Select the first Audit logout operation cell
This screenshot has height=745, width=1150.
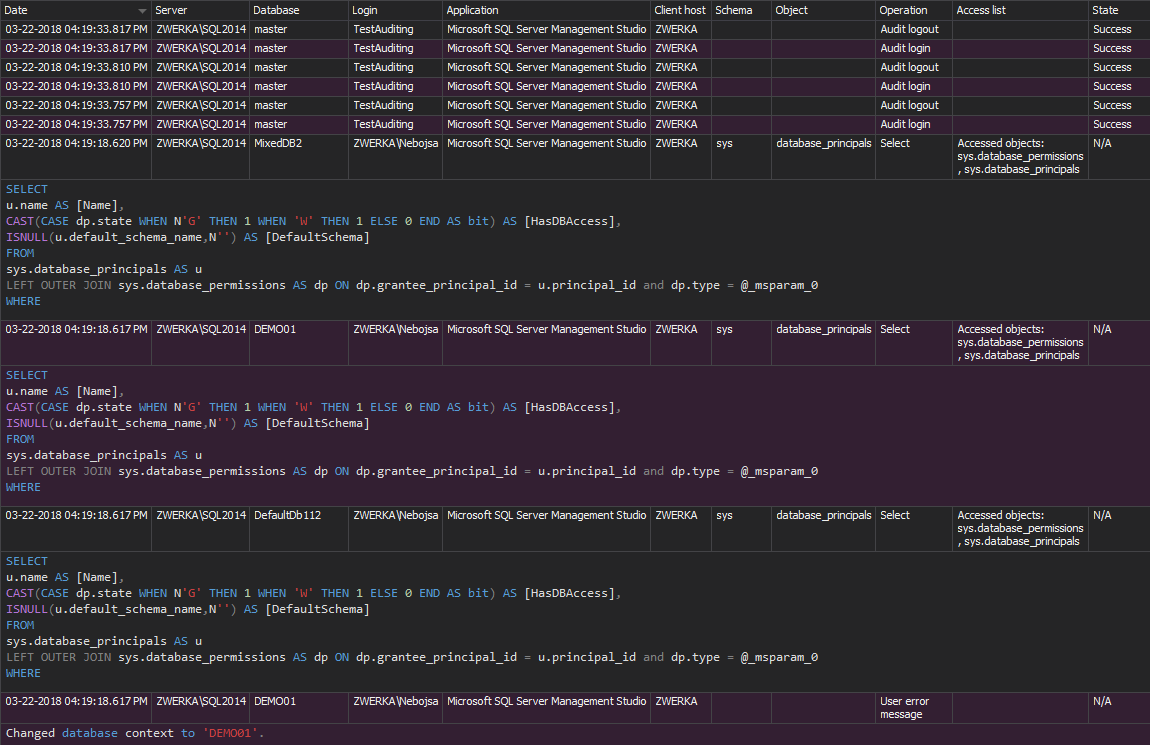[x=913, y=29]
